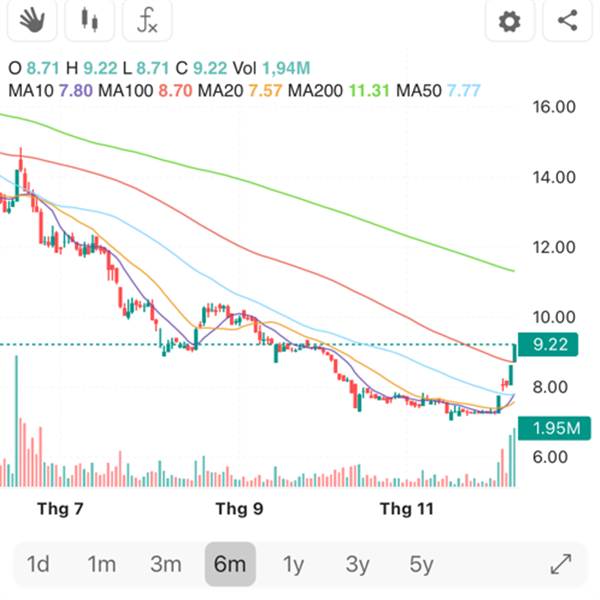Viewport: 600px width, 600px height.
Task: Switch to the 1d timeframe
Action: pos(38,564)
